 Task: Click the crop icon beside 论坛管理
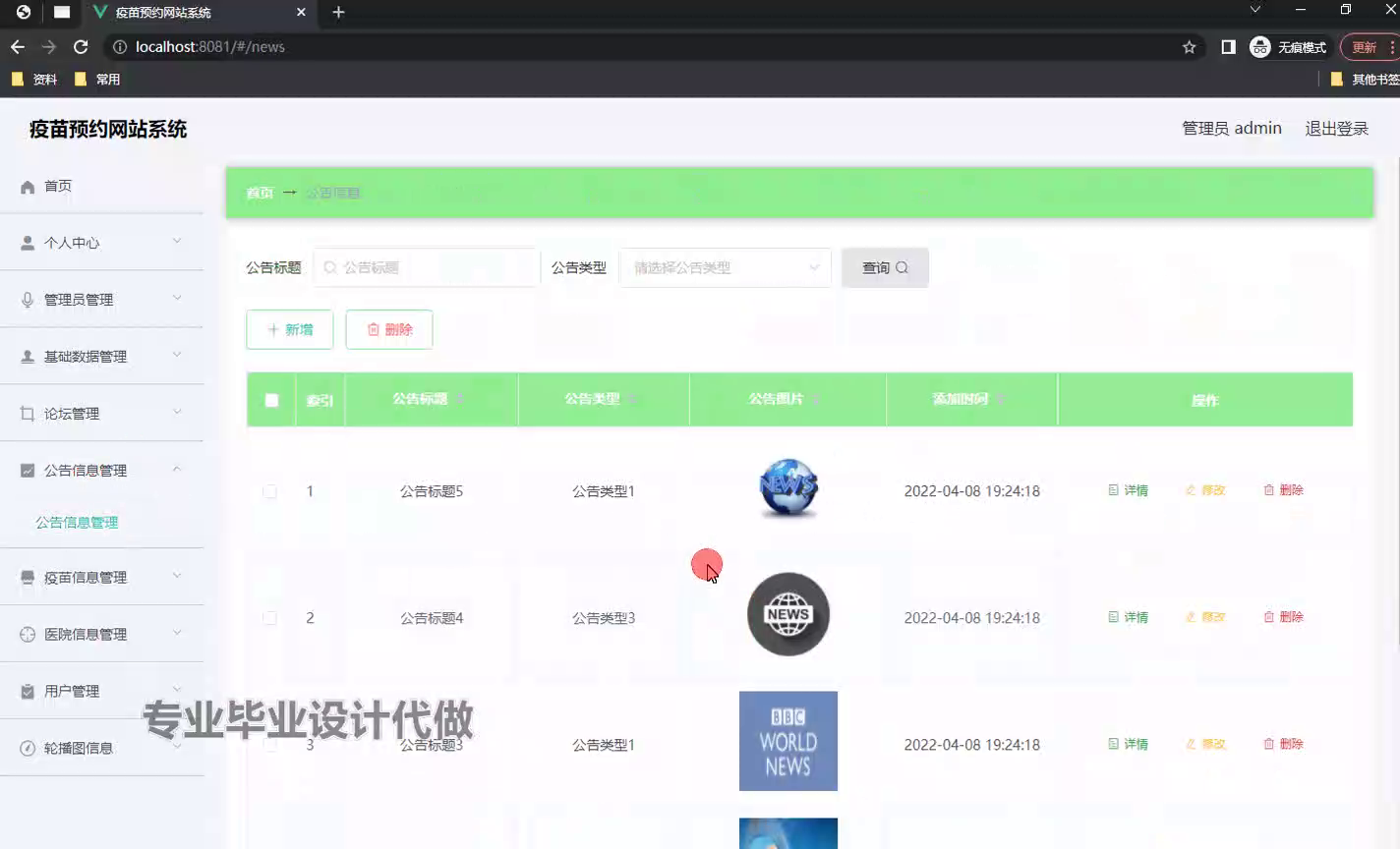(28, 414)
